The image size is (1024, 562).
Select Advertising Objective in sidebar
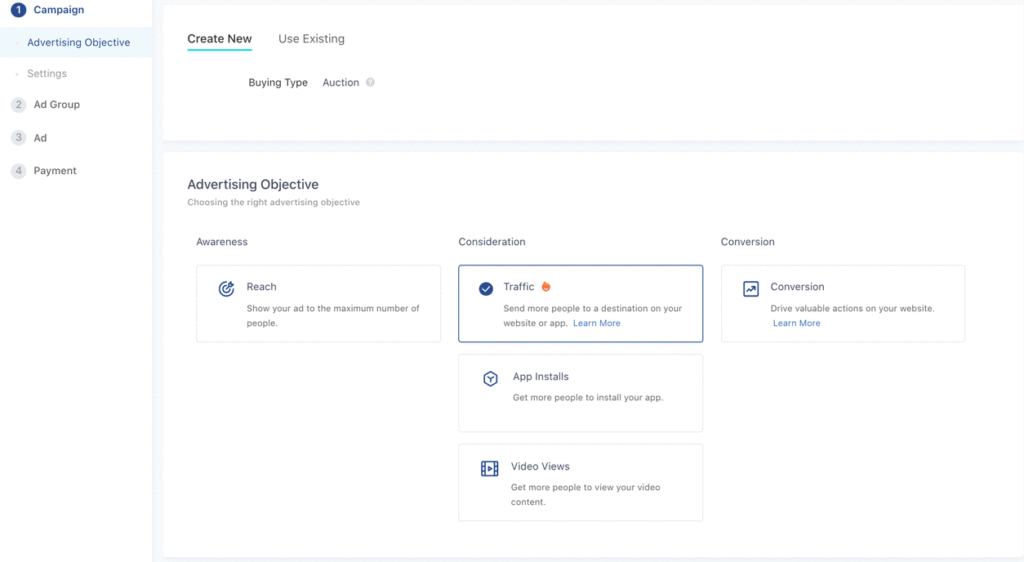[78, 43]
